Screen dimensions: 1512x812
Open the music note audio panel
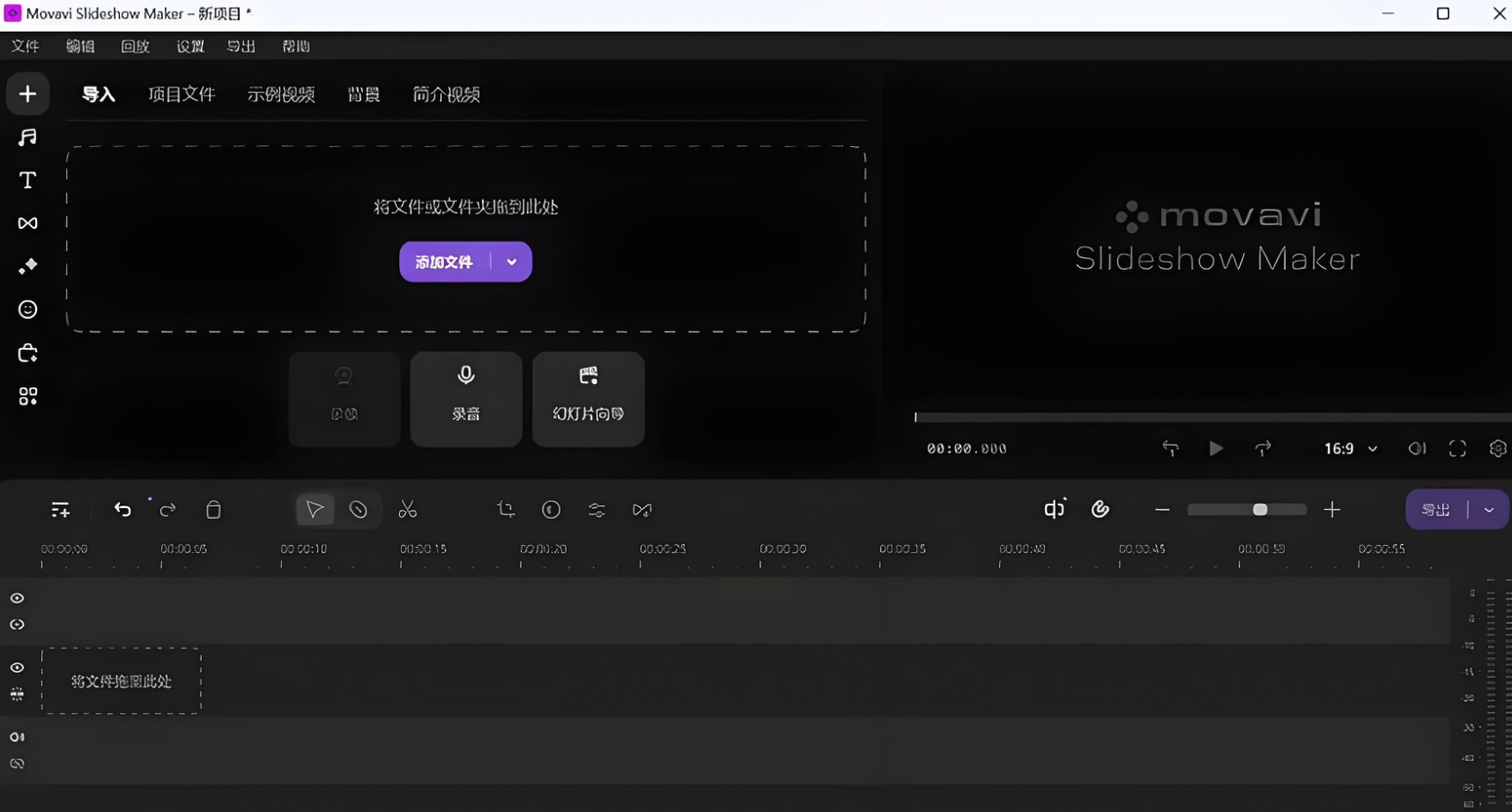click(27, 137)
